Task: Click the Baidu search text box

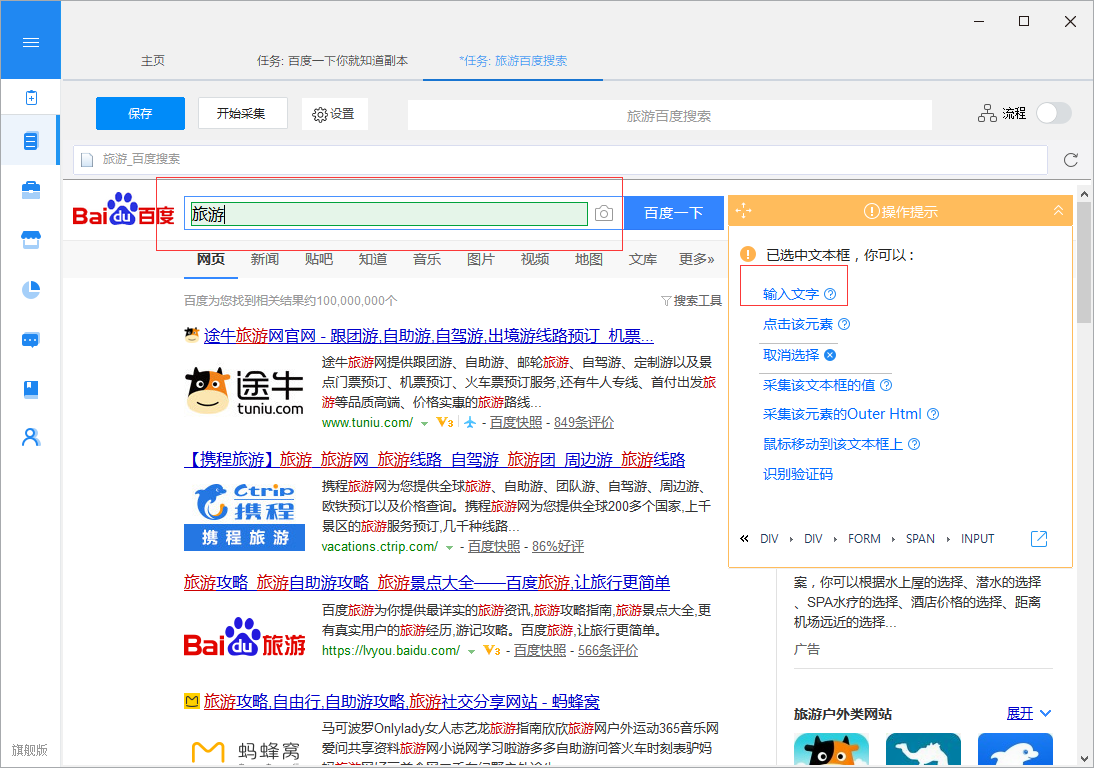Action: tap(389, 213)
